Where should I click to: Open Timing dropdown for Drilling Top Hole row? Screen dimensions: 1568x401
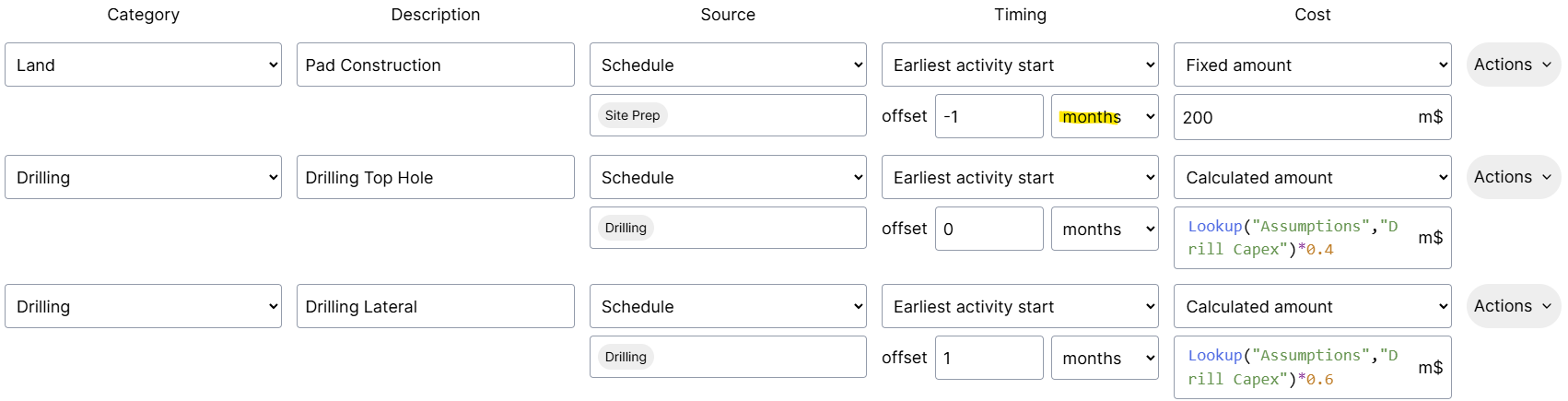click(1020, 177)
